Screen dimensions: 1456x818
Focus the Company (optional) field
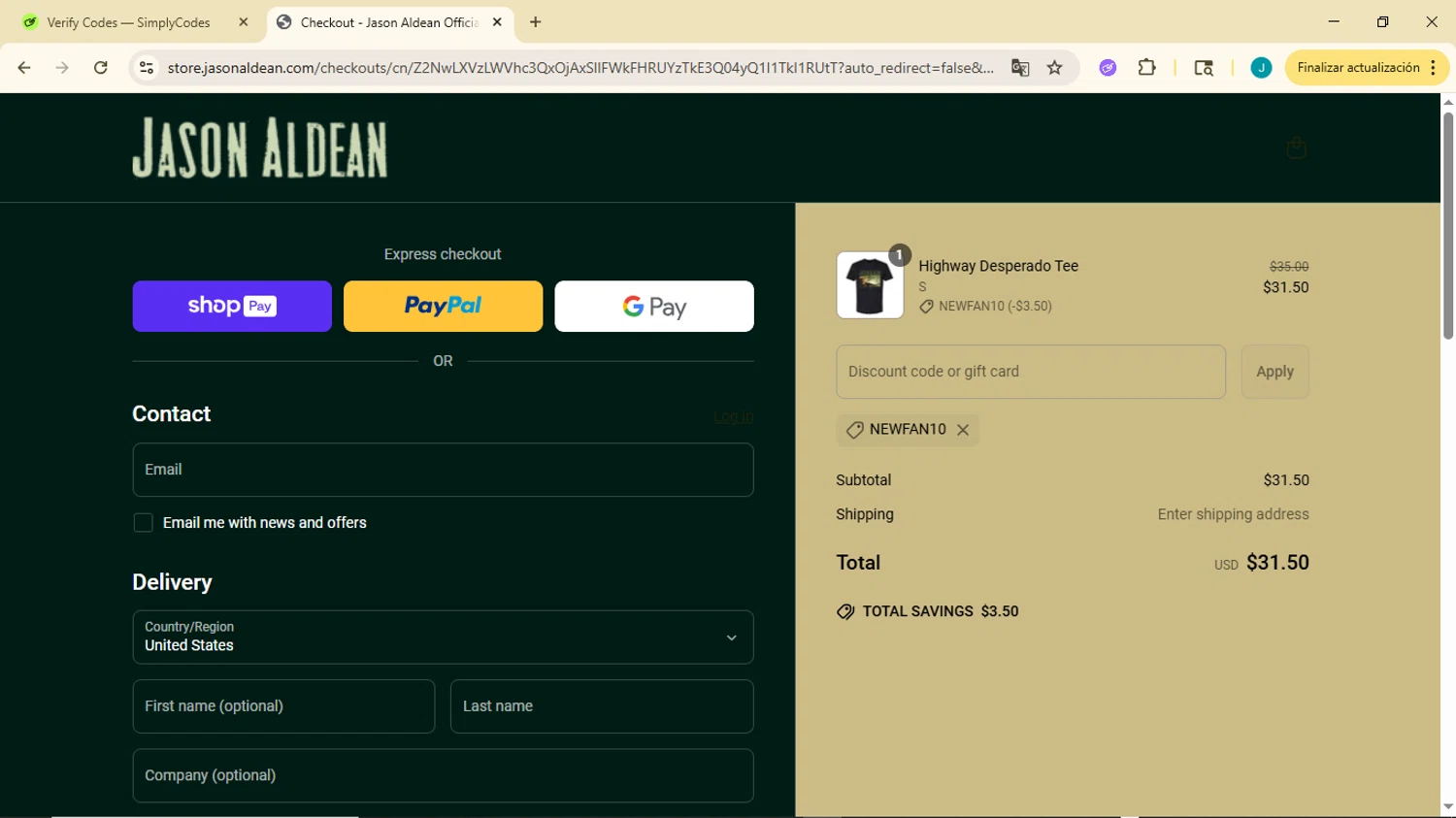[x=443, y=775]
